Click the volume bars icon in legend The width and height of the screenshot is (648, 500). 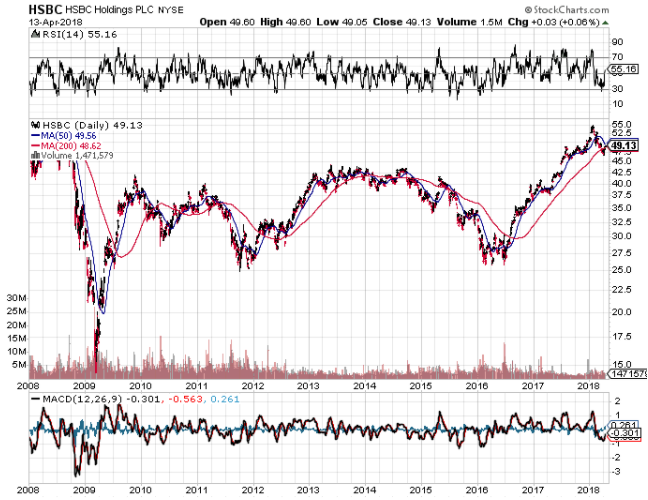pyautogui.click(x=36, y=155)
